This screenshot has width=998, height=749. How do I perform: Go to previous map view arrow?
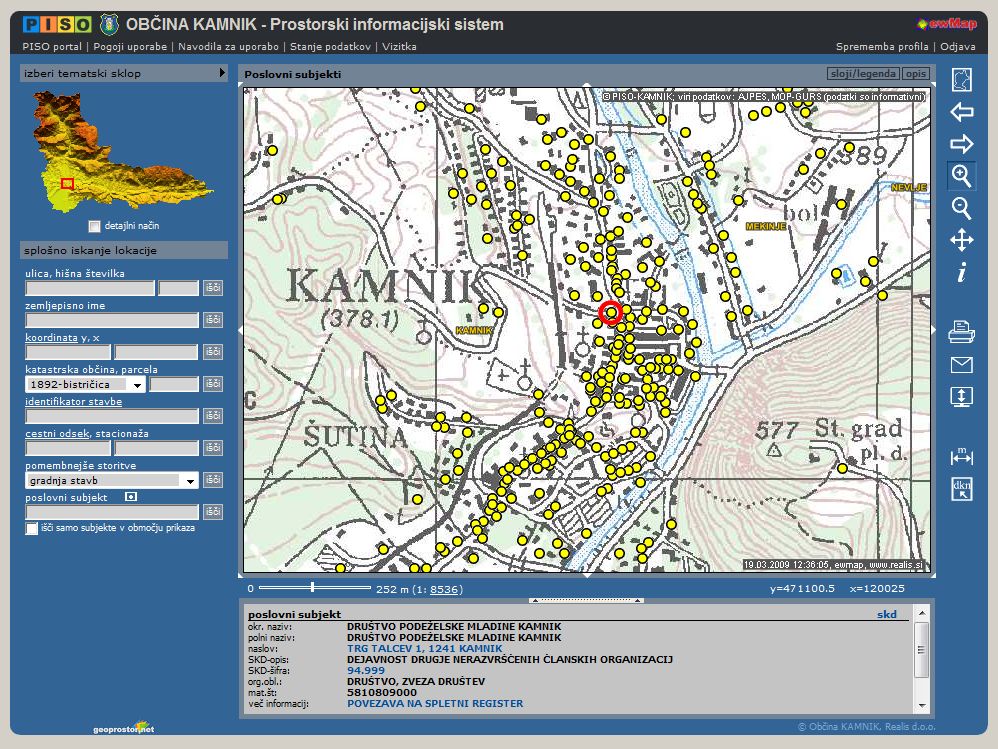(961, 112)
